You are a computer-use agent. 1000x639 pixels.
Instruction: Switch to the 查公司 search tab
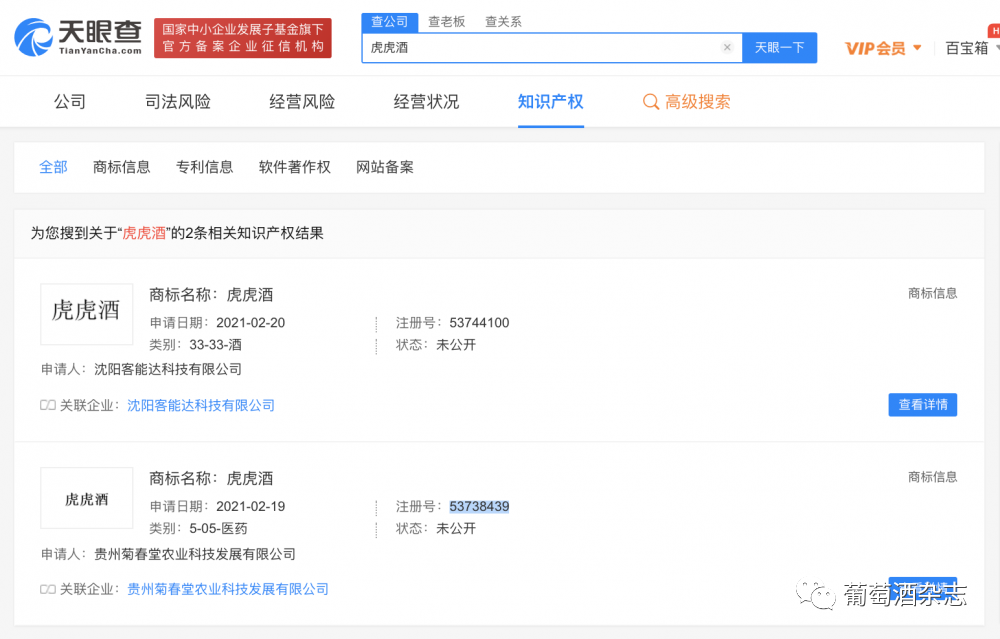390,22
